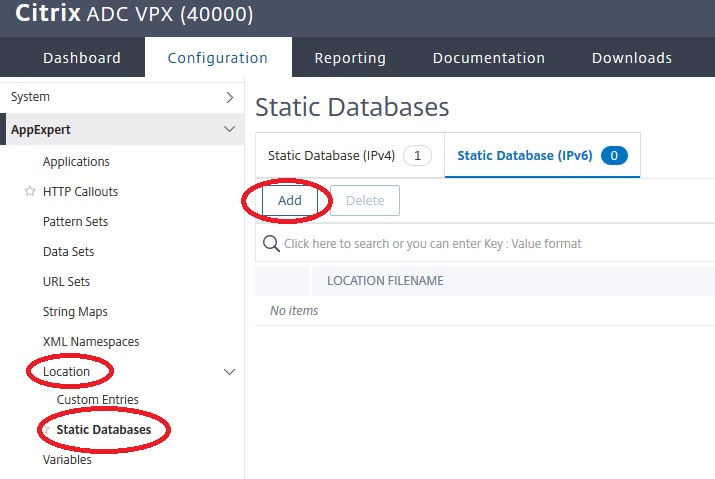The width and height of the screenshot is (715, 479).
Task: Go to Pattern Sets
Action: pyautogui.click(x=75, y=222)
